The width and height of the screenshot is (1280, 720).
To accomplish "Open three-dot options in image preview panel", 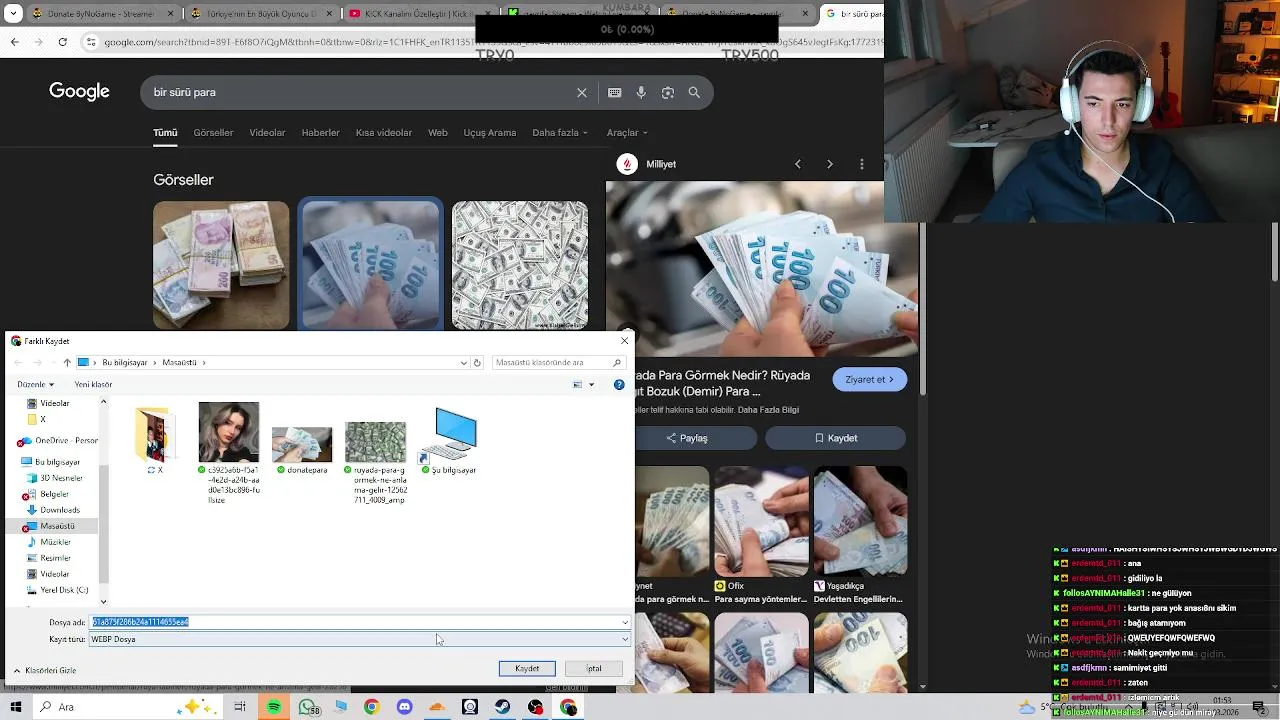I will point(862,164).
